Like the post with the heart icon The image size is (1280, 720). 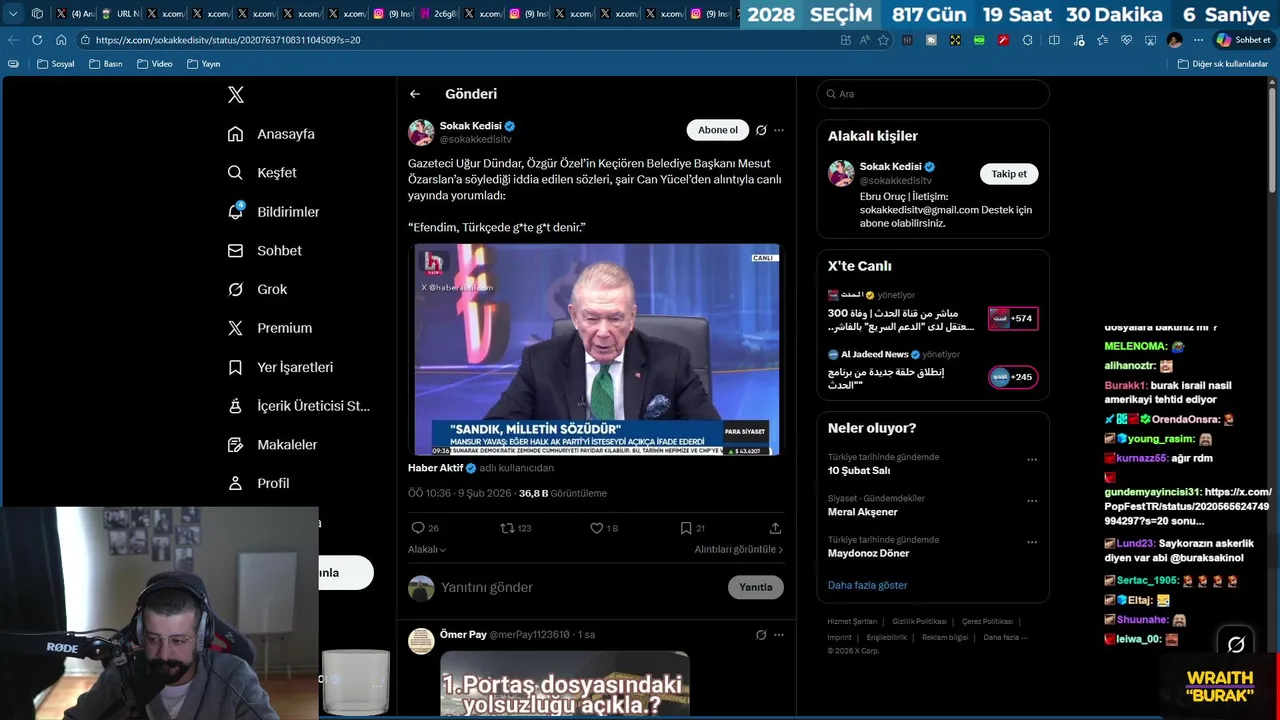pyautogui.click(x=596, y=528)
